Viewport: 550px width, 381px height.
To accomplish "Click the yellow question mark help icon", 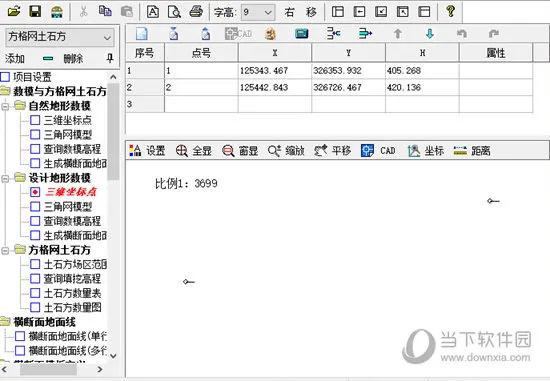I will [451, 12].
